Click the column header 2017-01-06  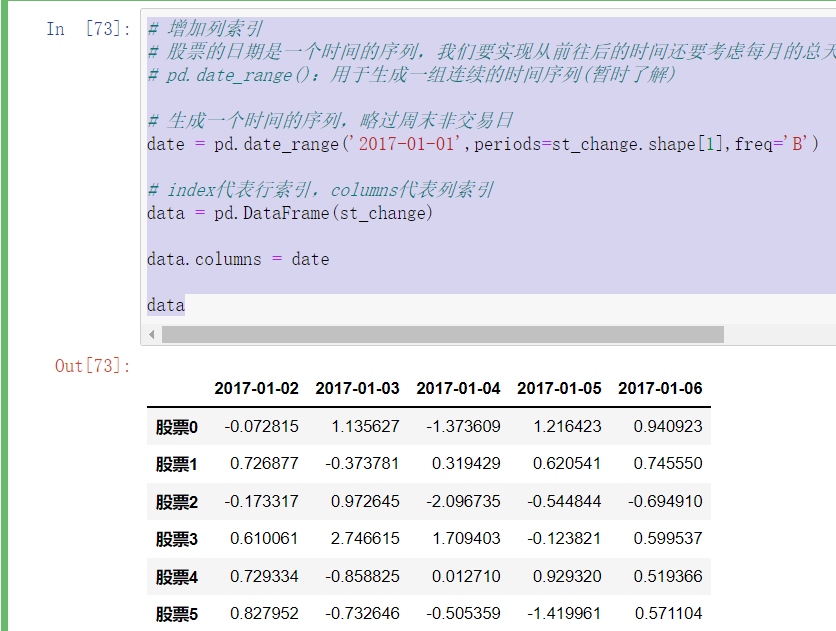pyautogui.click(x=660, y=389)
